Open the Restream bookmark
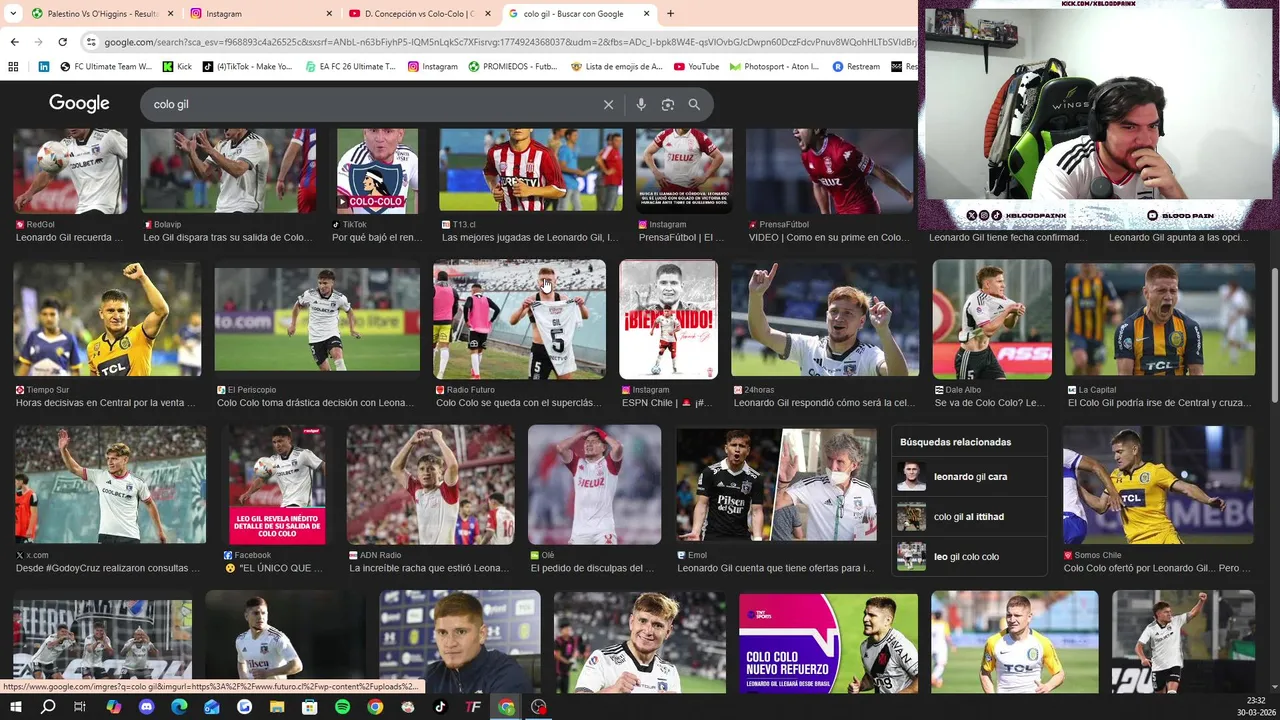This screenshot has height=720, width=1280. pyautogui.click(x=856, y=67)
